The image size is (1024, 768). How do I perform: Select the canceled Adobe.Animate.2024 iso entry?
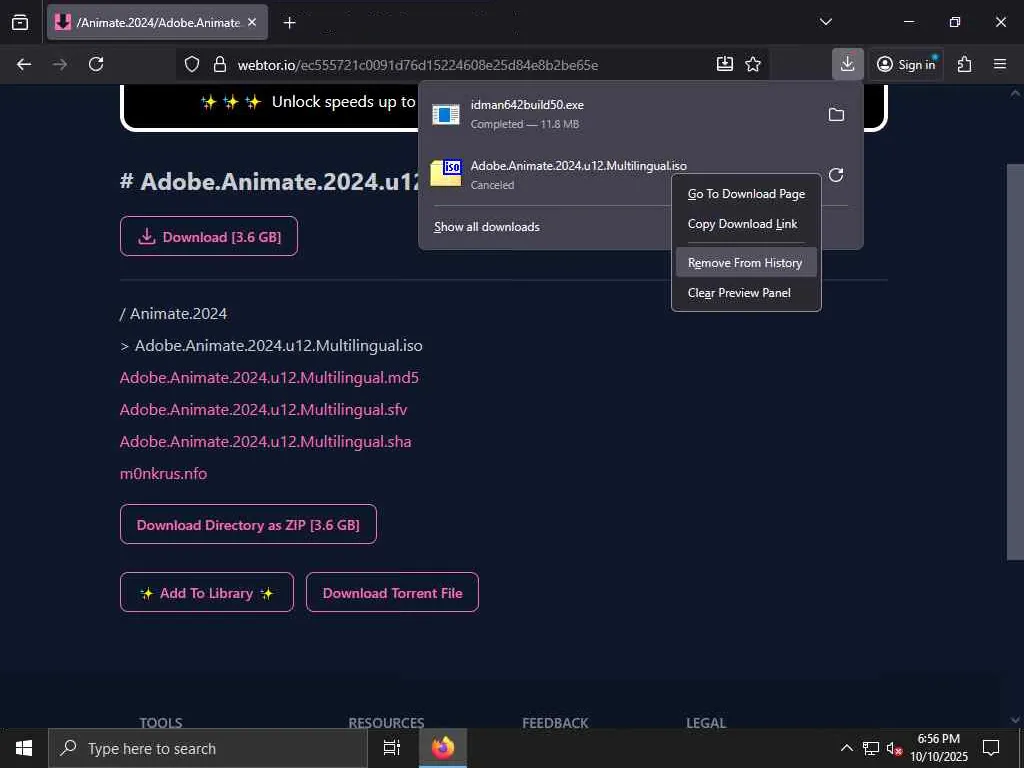point(549,175)
